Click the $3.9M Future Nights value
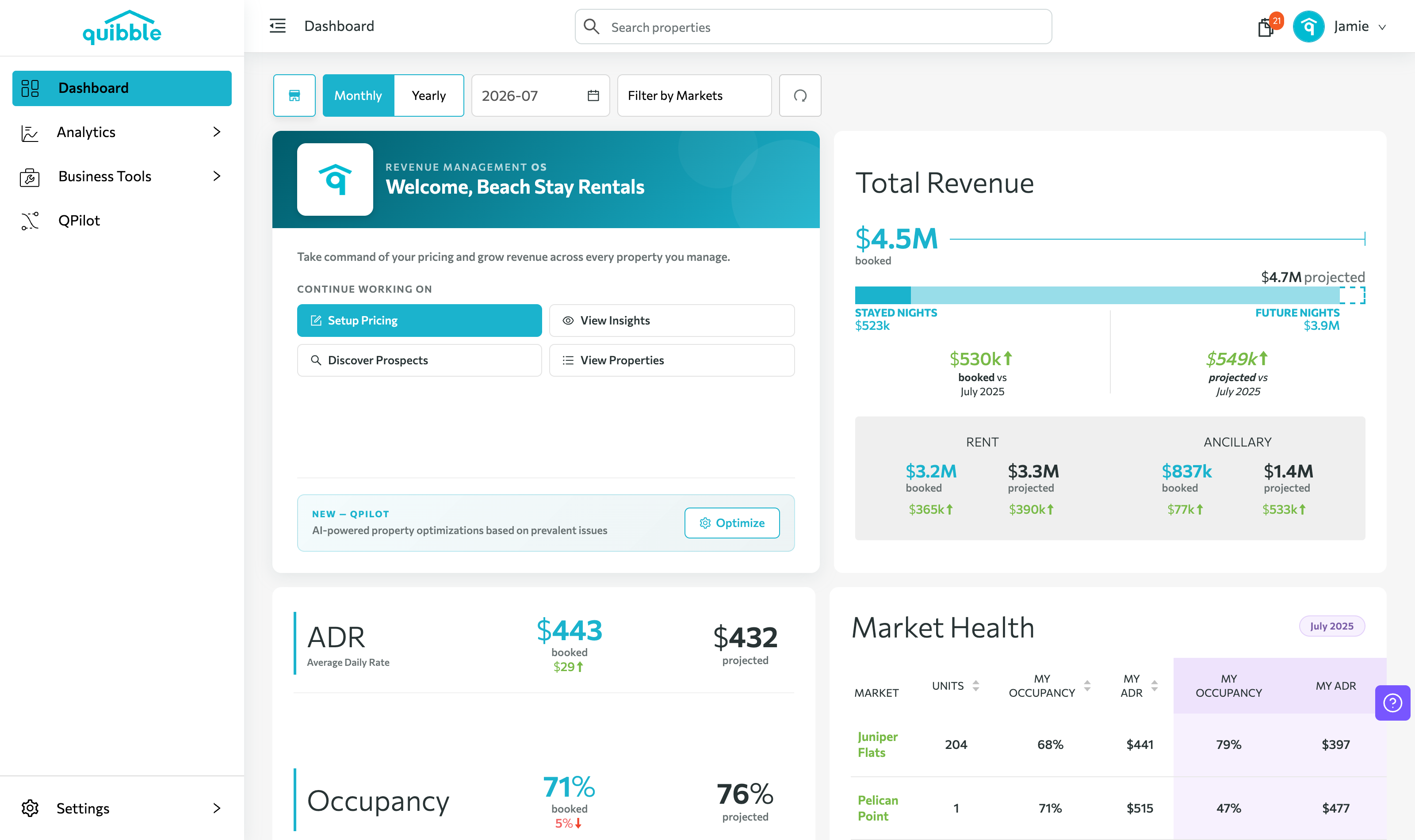 click(1321, 325)
